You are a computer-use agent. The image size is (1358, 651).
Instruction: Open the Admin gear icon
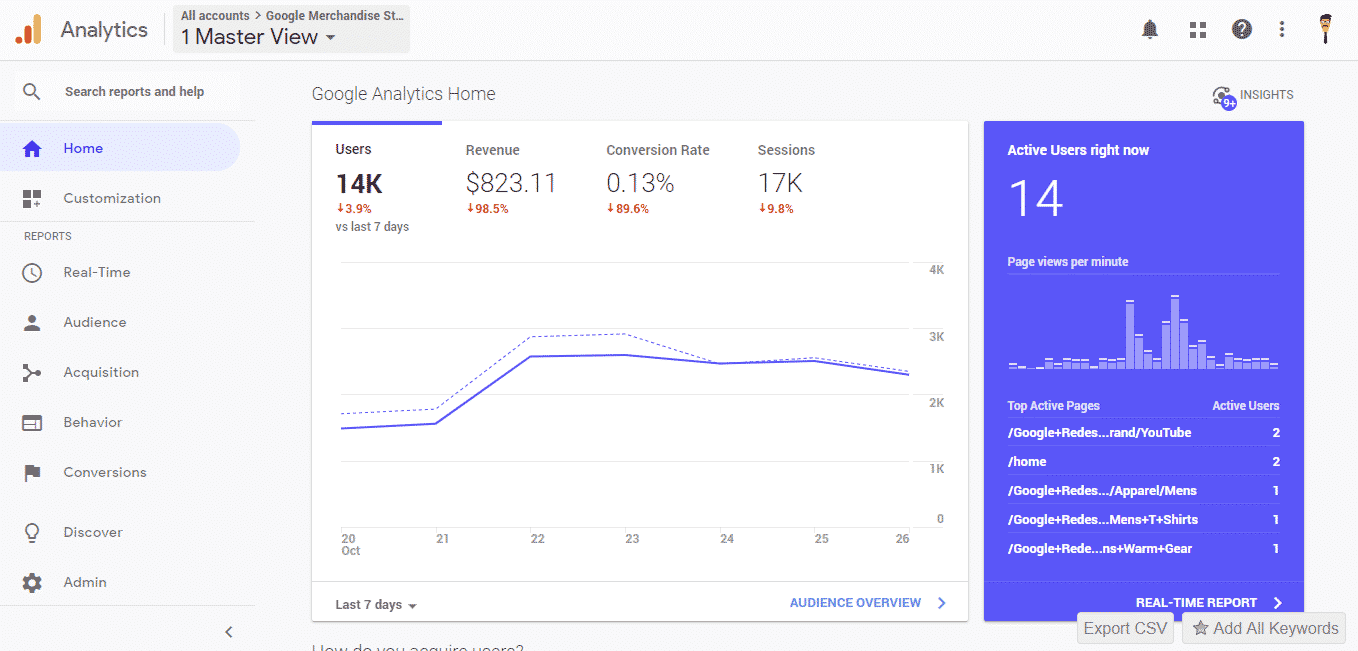(31, 582)
